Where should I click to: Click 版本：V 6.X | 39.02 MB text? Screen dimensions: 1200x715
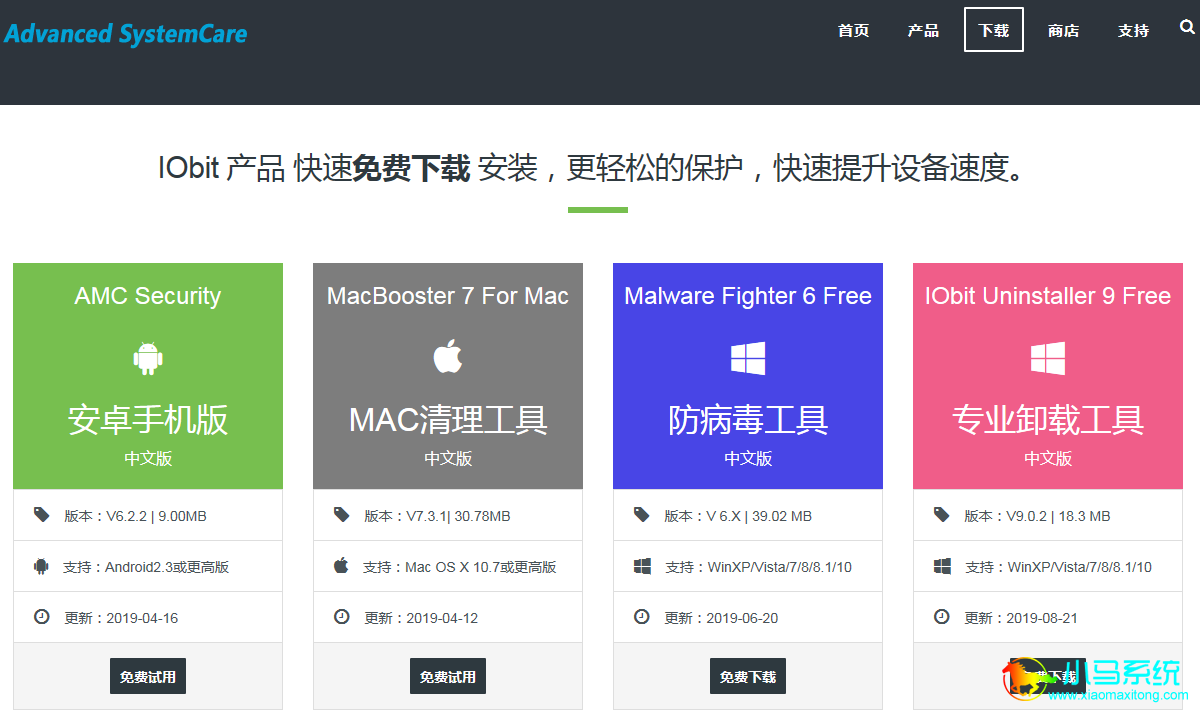[738, 516]
